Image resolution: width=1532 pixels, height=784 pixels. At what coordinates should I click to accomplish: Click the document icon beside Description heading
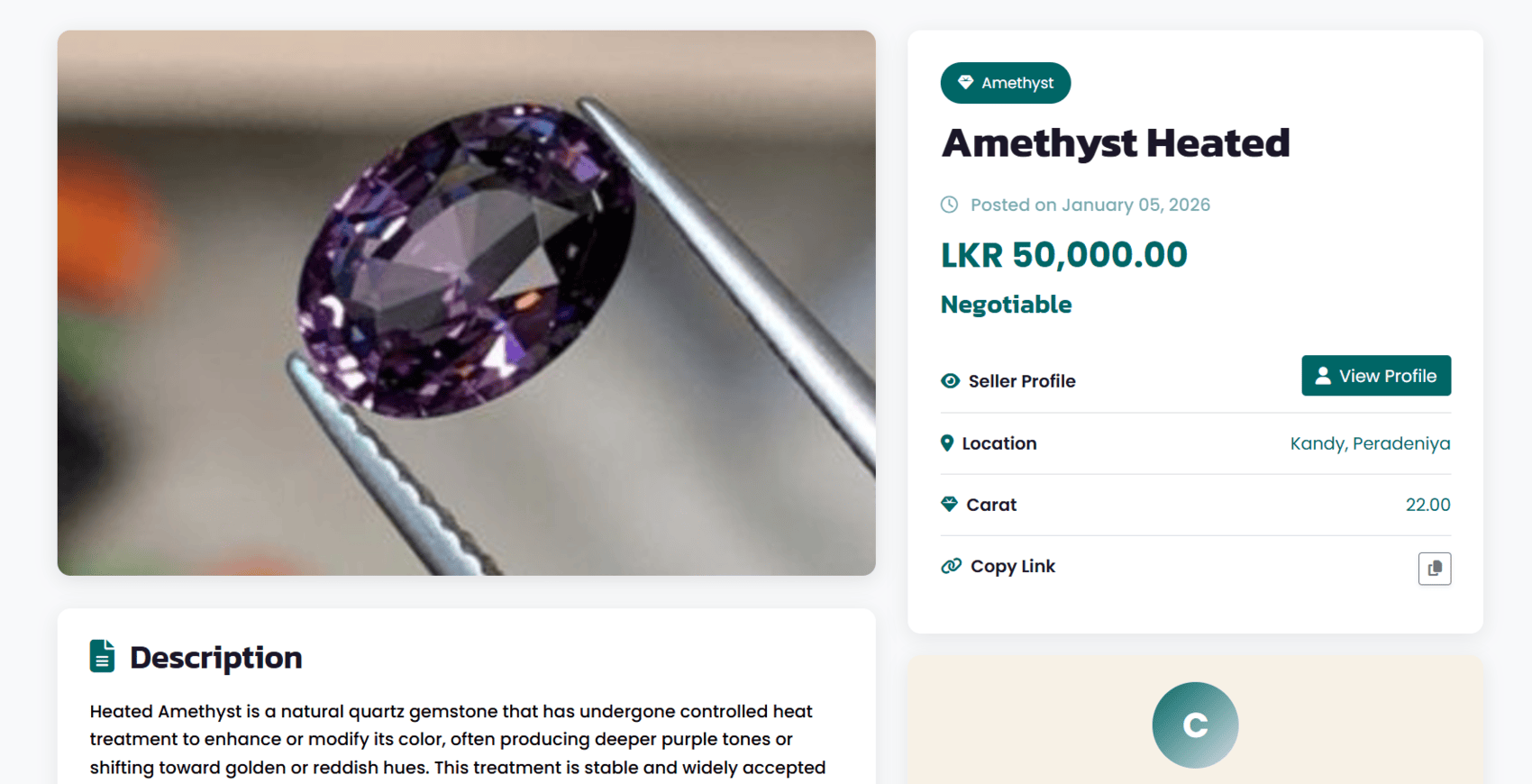pyautogui.click(x=102, y=656)
